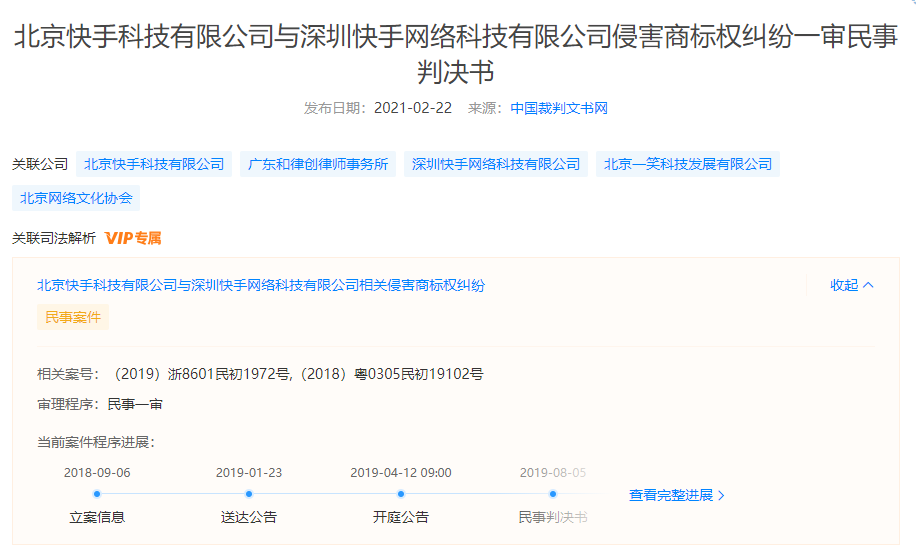Click the case number (2019)浙8601民初1972号

click(200, 374)
